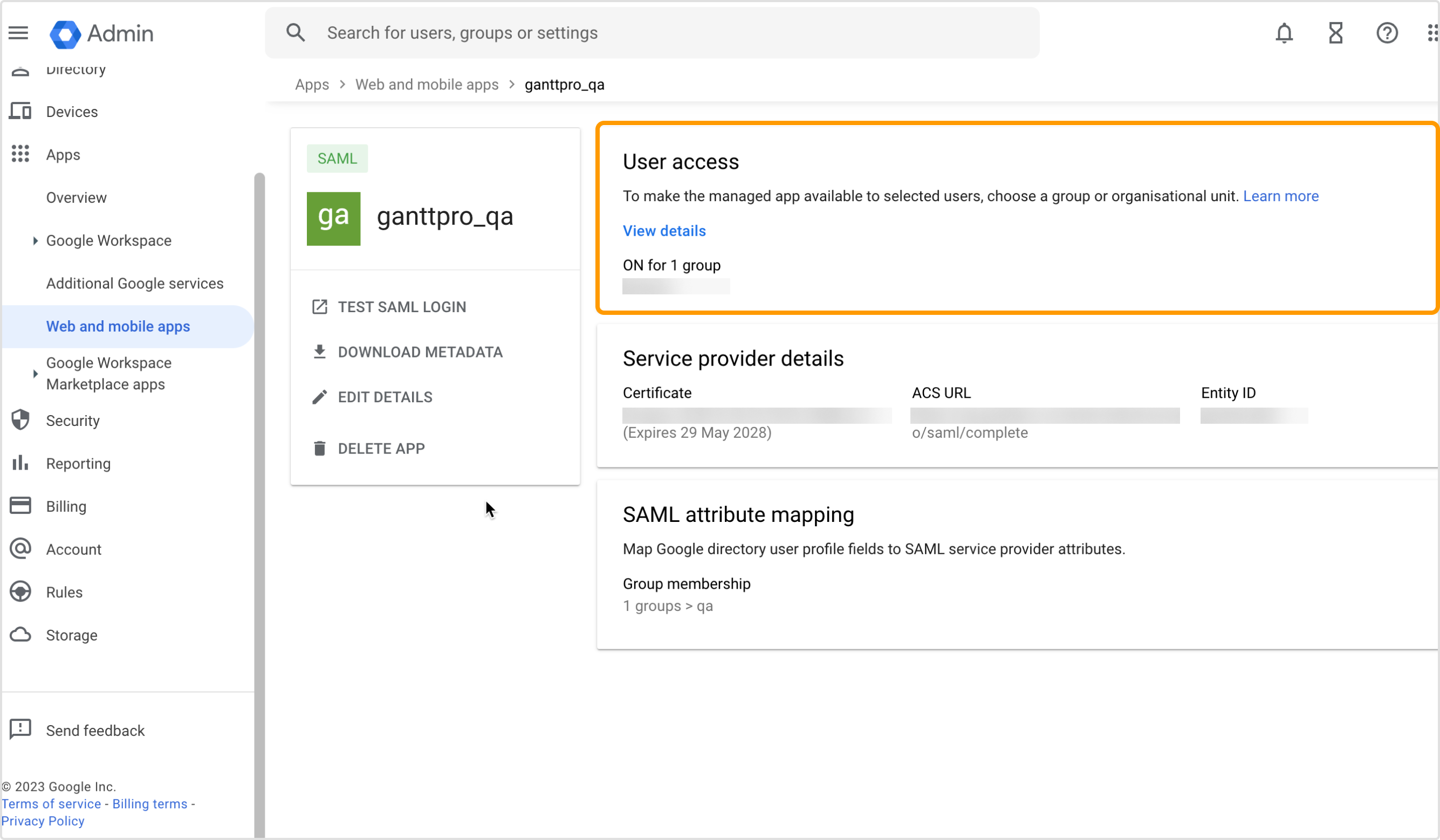Open the notifications bell

click(x=1284, y=33)
